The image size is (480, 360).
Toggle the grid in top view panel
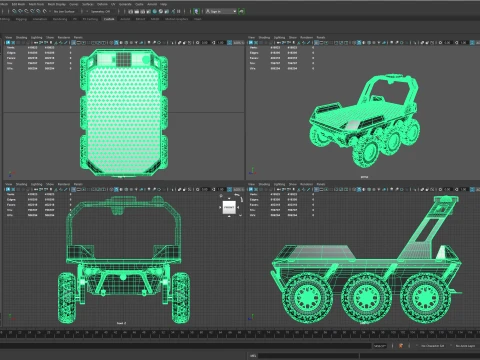click(73, 43)
